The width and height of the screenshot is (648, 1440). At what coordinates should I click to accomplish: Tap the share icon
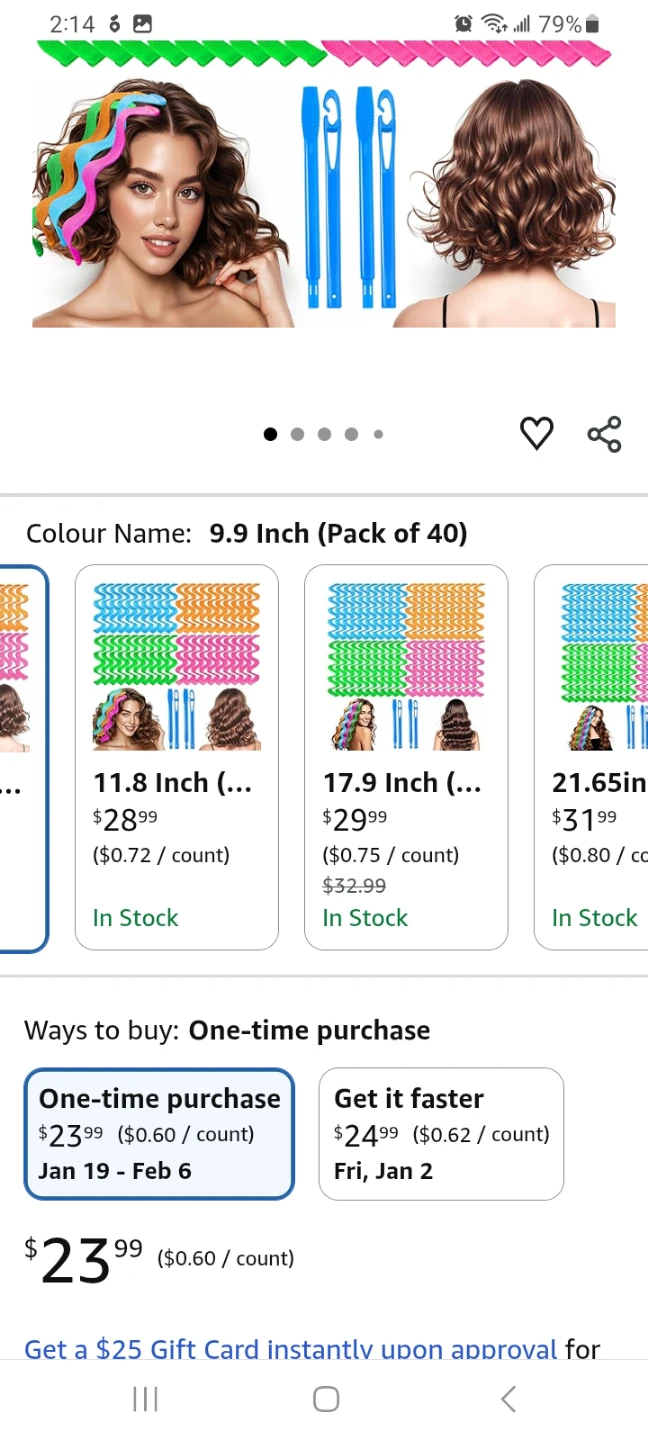[604, 434]
